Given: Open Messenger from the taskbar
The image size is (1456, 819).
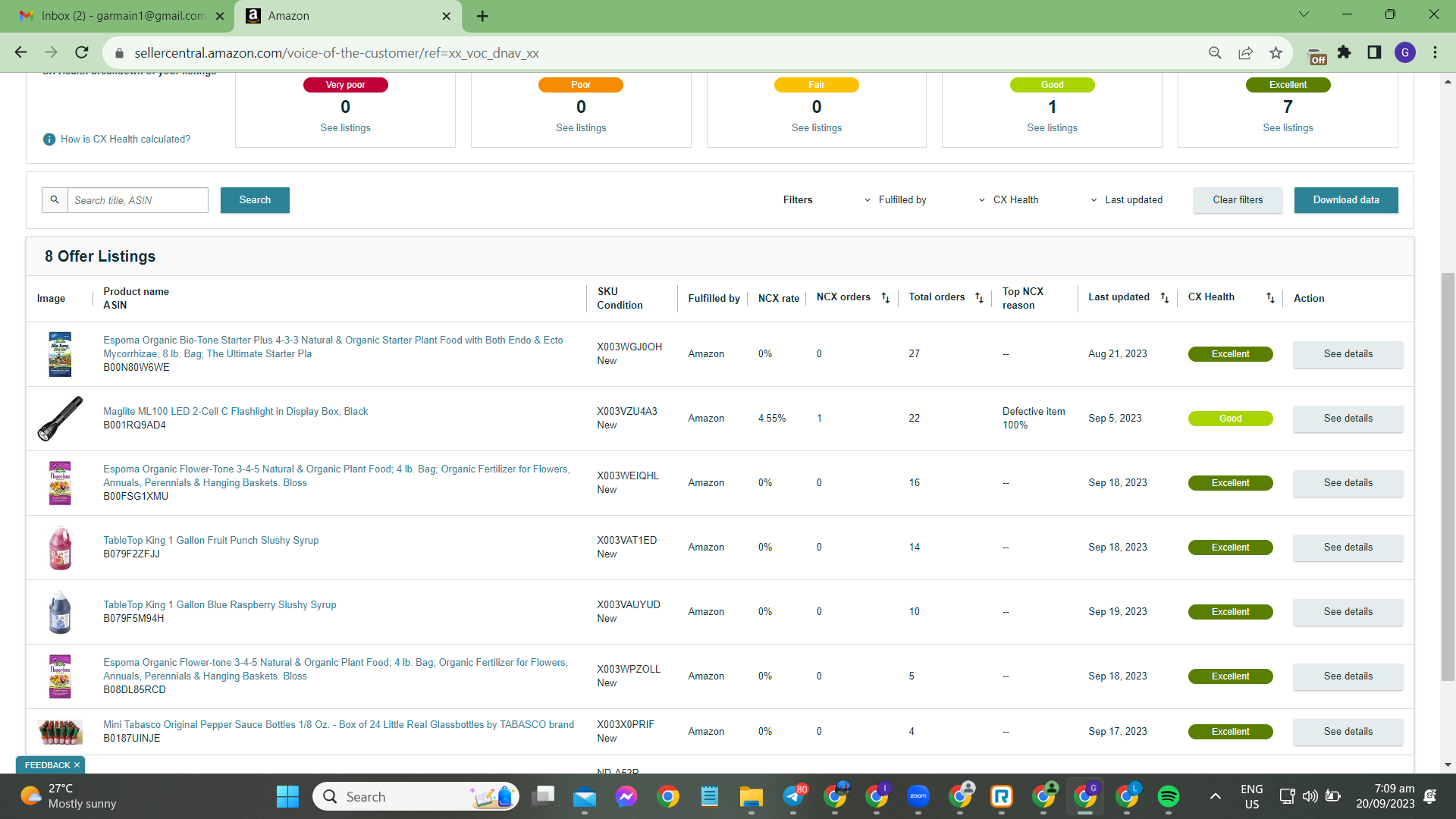Looking at the screenshot, I should pos(626,797).
